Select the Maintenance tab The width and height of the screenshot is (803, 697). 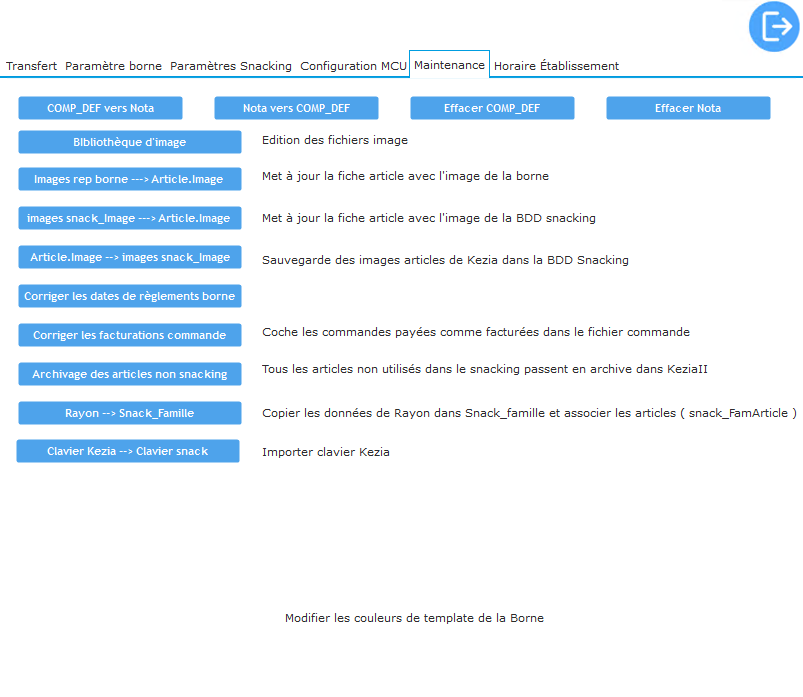point(449,65)
